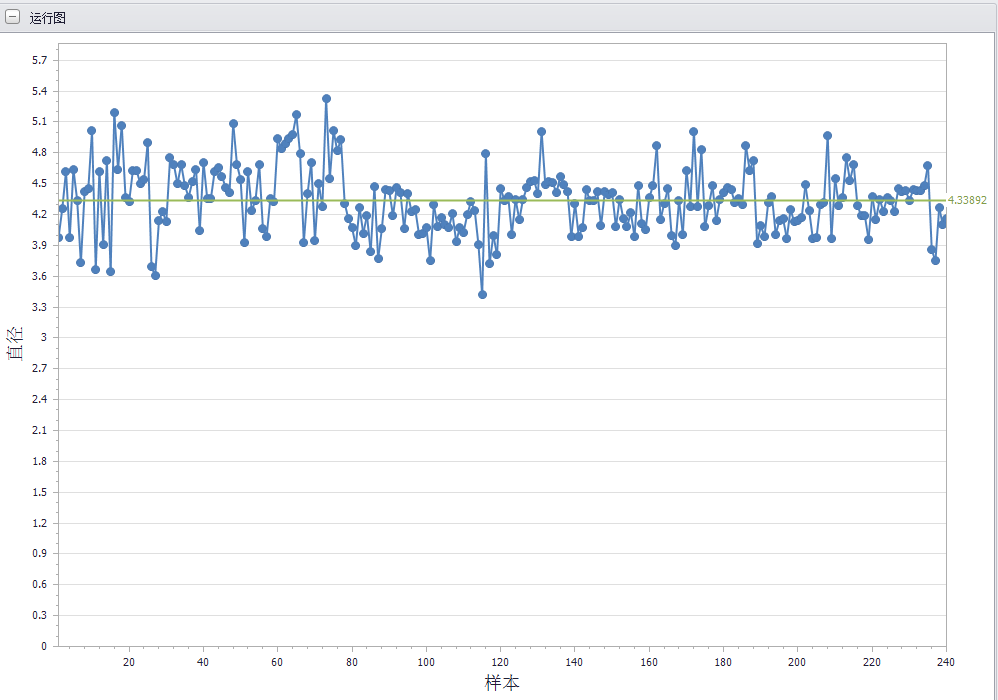
Task: Select the highest data point on the chart
Action: [326, 98]
